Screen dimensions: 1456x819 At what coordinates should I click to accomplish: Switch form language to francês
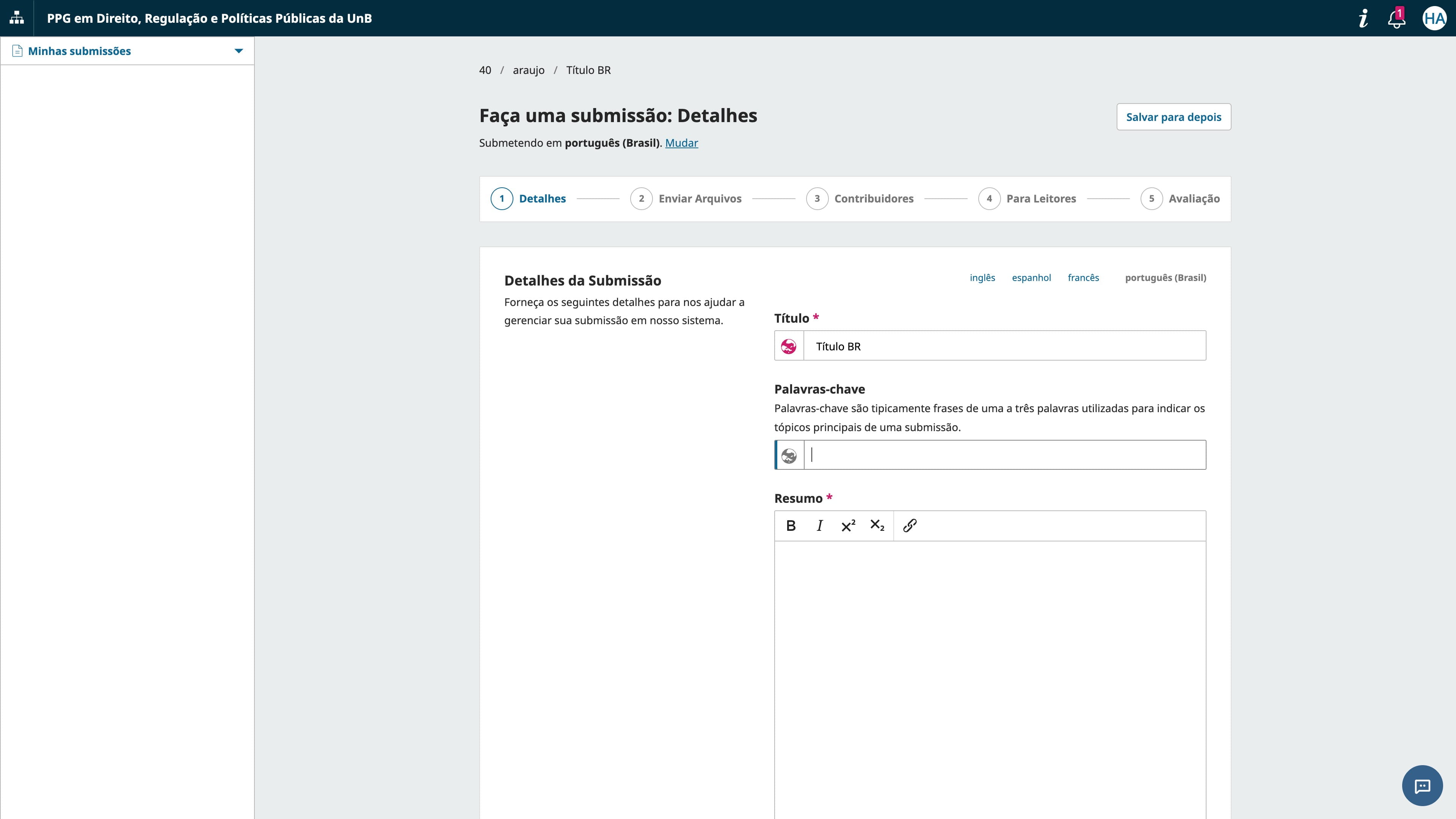click(x=1083, y=278)
